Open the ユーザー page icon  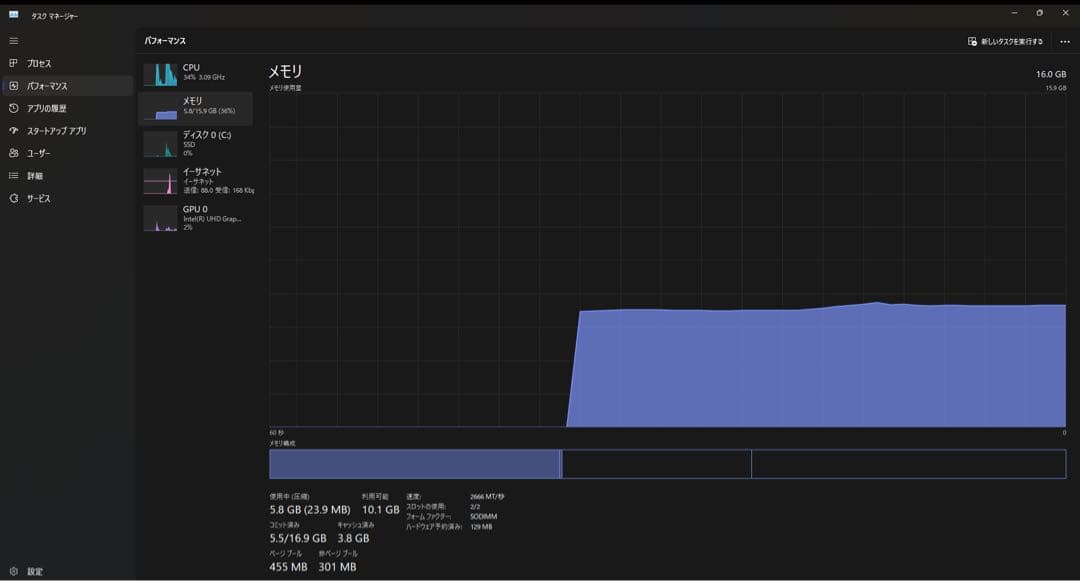14,153
